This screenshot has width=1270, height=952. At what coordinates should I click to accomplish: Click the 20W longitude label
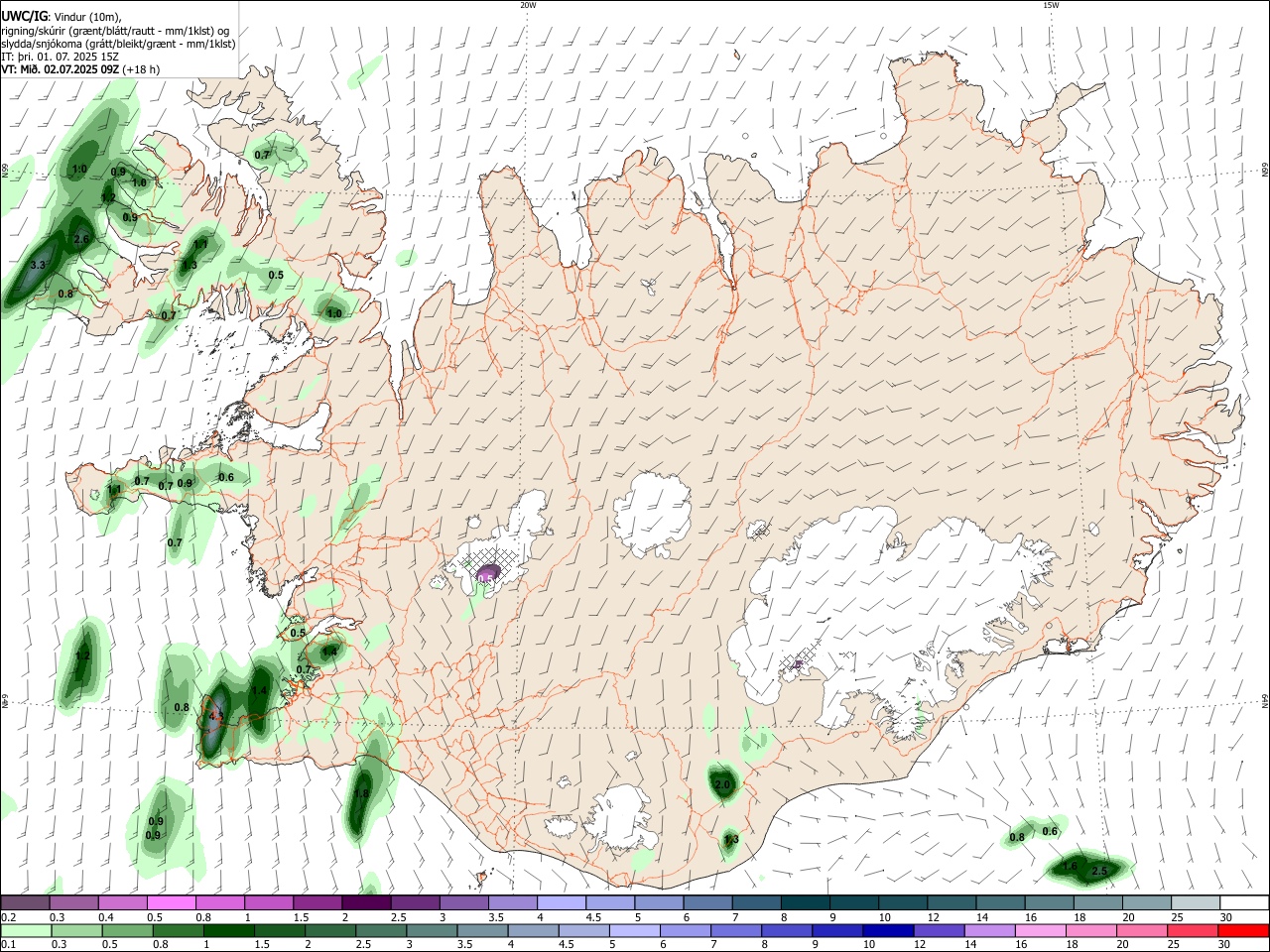(528, 5)
